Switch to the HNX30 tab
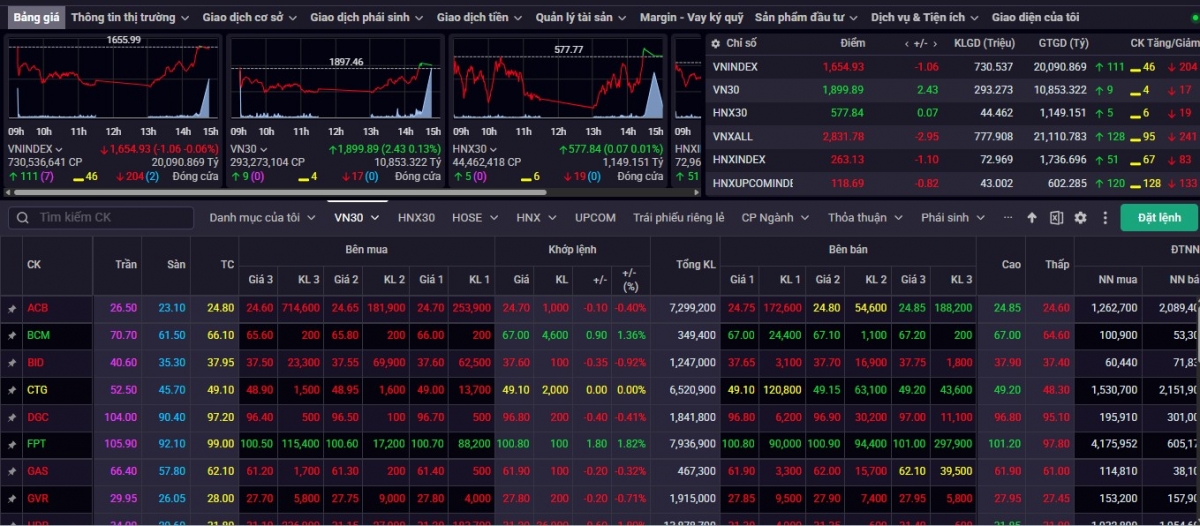 [416, 218]
